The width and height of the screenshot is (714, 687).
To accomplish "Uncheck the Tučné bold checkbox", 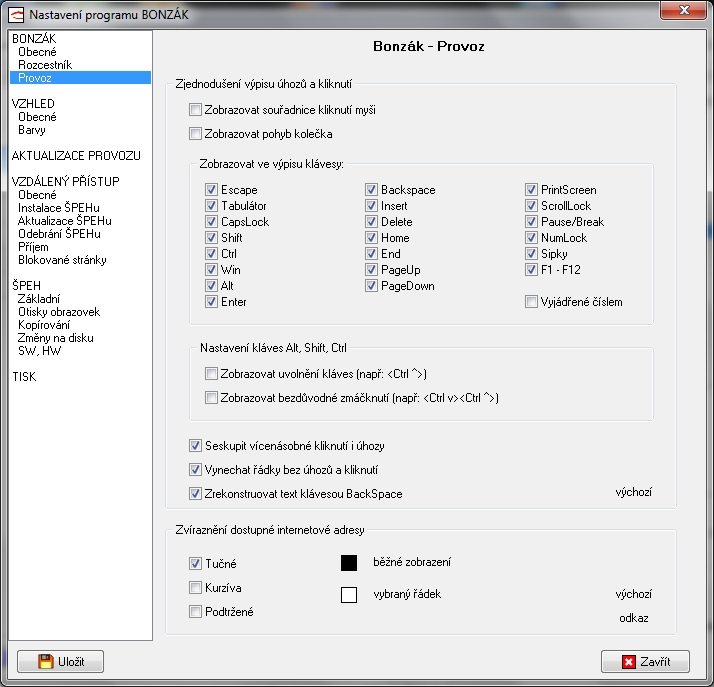I will [x=195, y=564].
